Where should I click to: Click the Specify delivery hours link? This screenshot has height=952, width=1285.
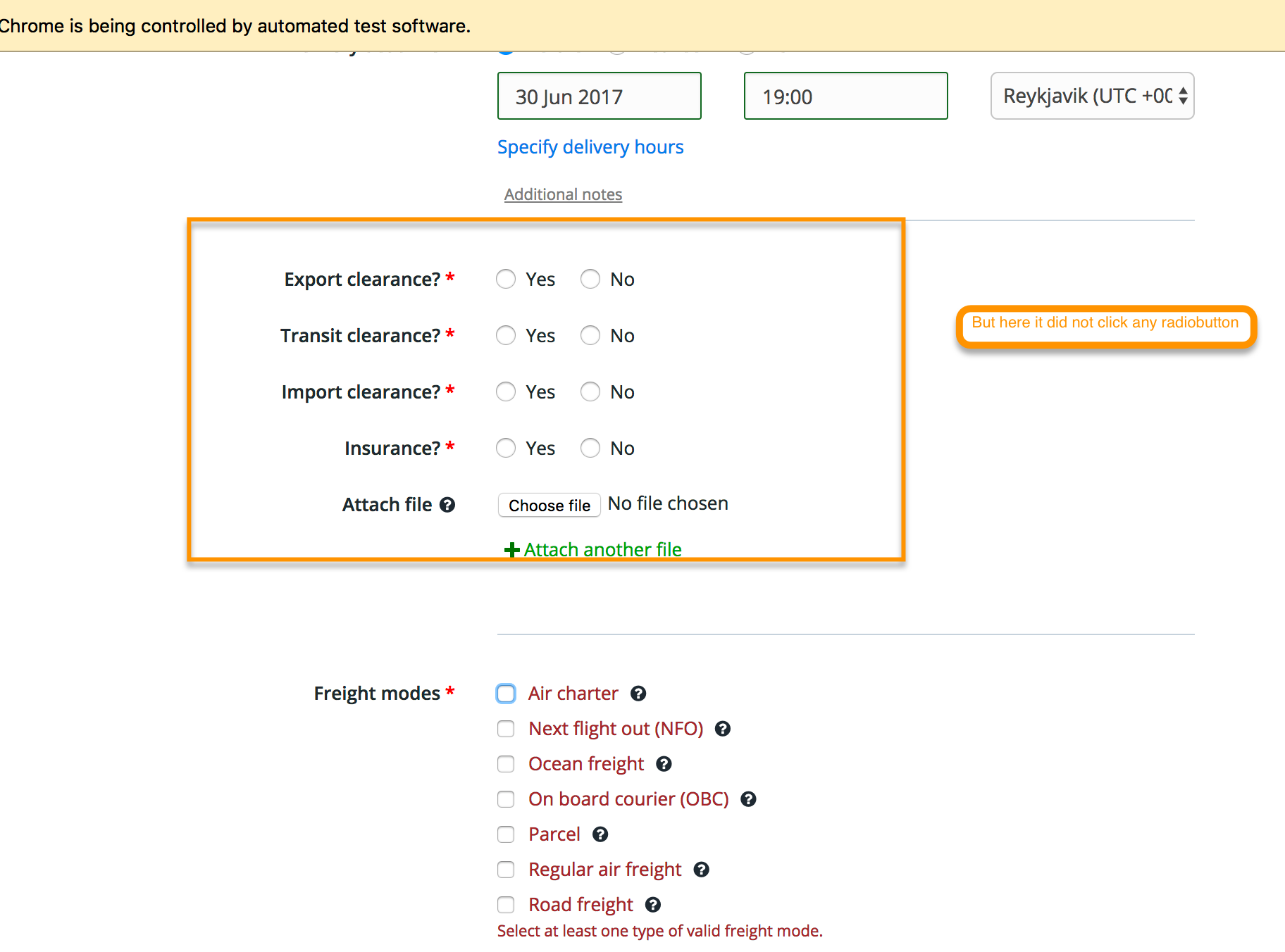pyautogui.click(x=590, y=147)
